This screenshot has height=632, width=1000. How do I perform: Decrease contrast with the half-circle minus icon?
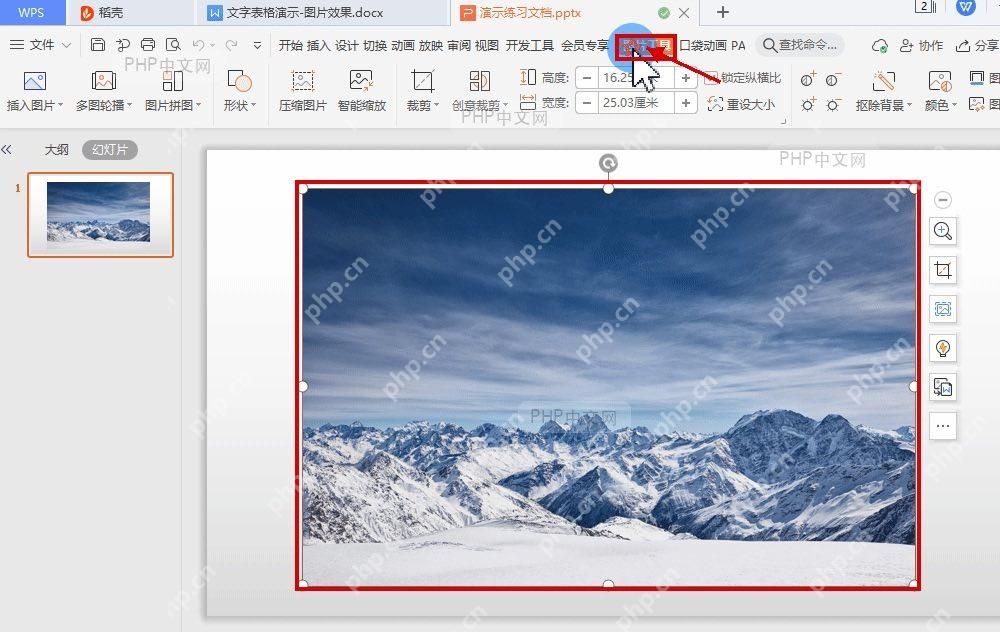click(833, 80)
